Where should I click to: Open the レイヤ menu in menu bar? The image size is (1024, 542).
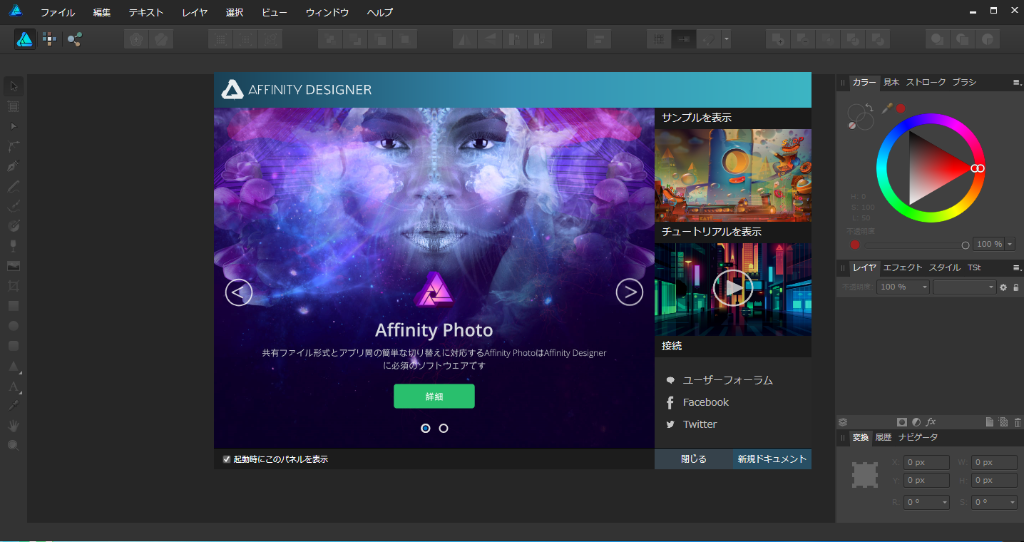pyautogui.click(x=195, y=13)
